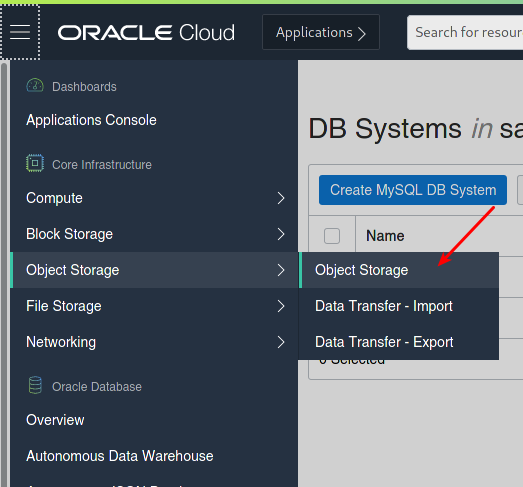Viewport: 523px width, 487px height.
Task: Click the Name column header
Action: tap(385, 236)
